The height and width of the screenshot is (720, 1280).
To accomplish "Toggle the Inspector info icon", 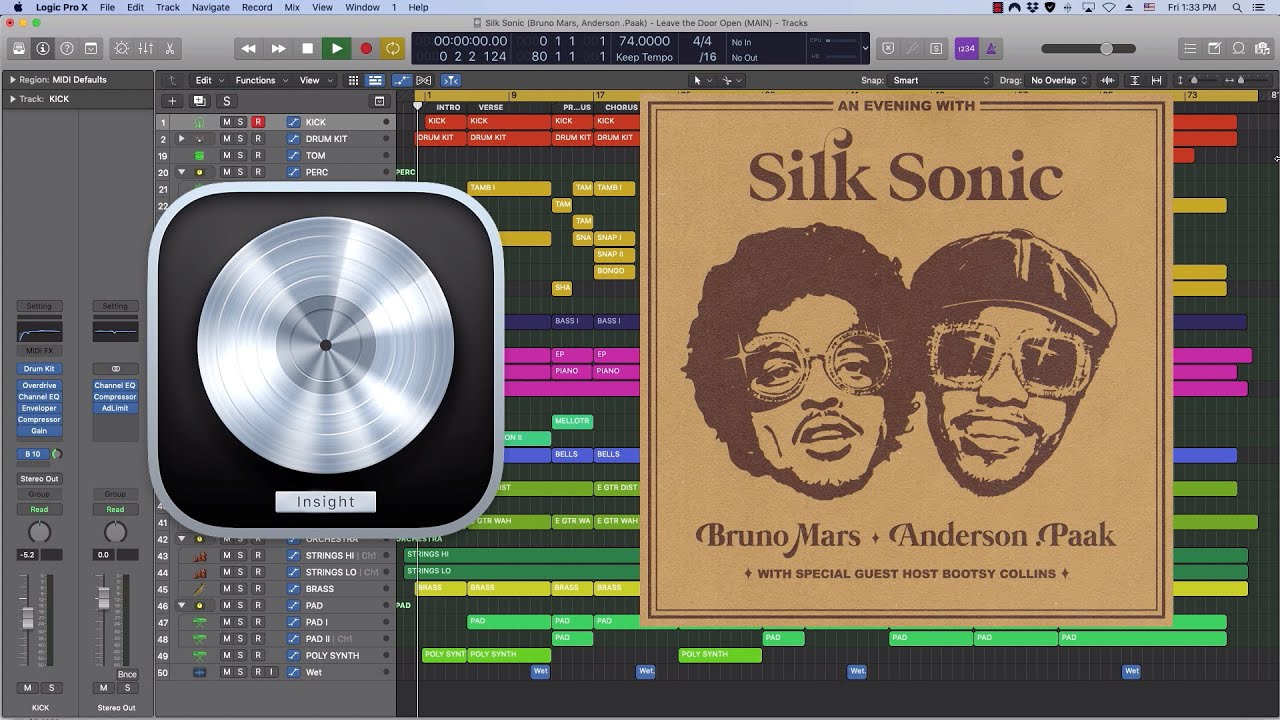I will 43,48.
